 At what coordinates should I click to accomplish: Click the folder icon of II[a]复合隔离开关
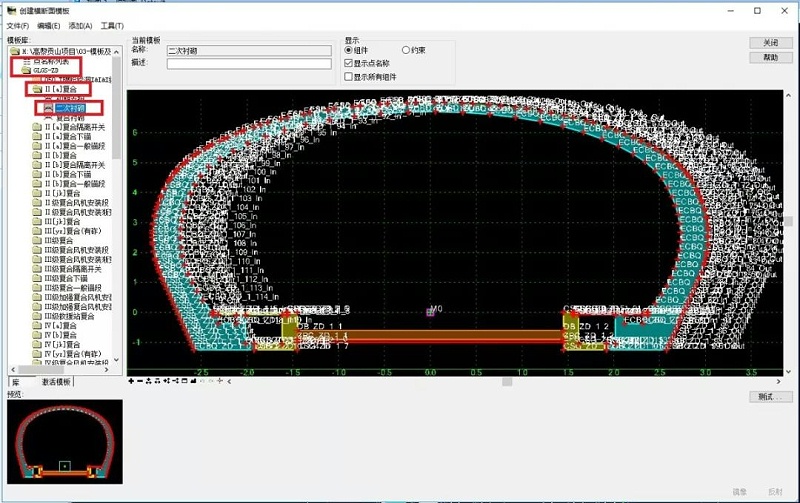tap(37, 127)
